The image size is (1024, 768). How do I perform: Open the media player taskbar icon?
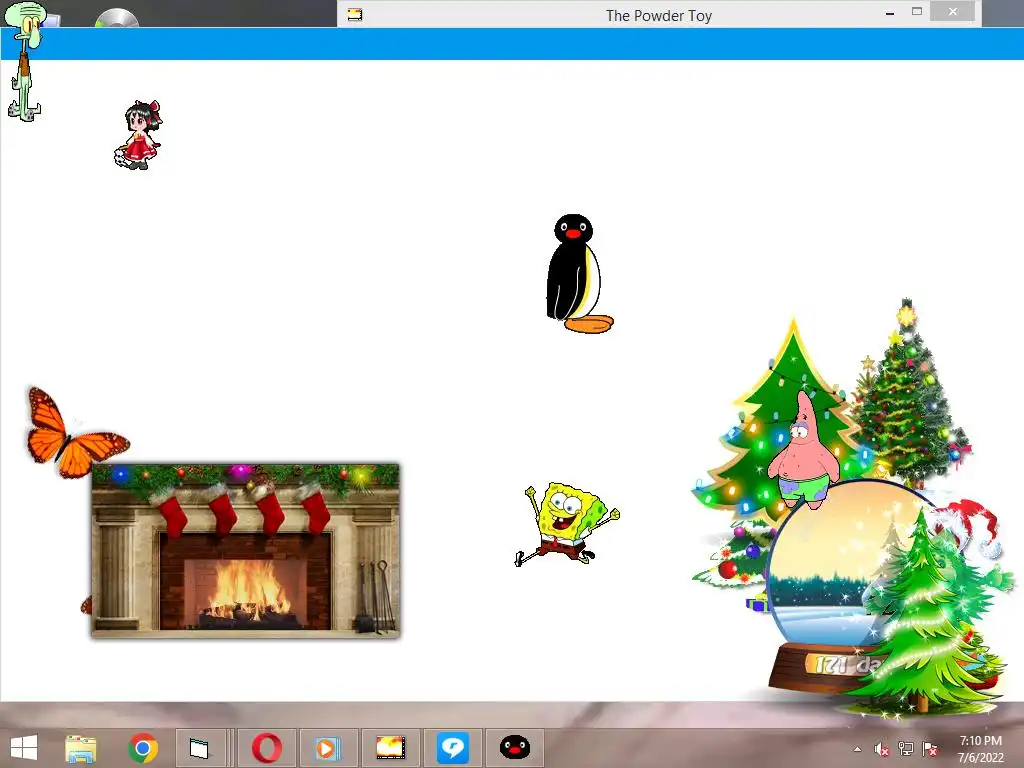pyautogui.click(x=328, y=748)
